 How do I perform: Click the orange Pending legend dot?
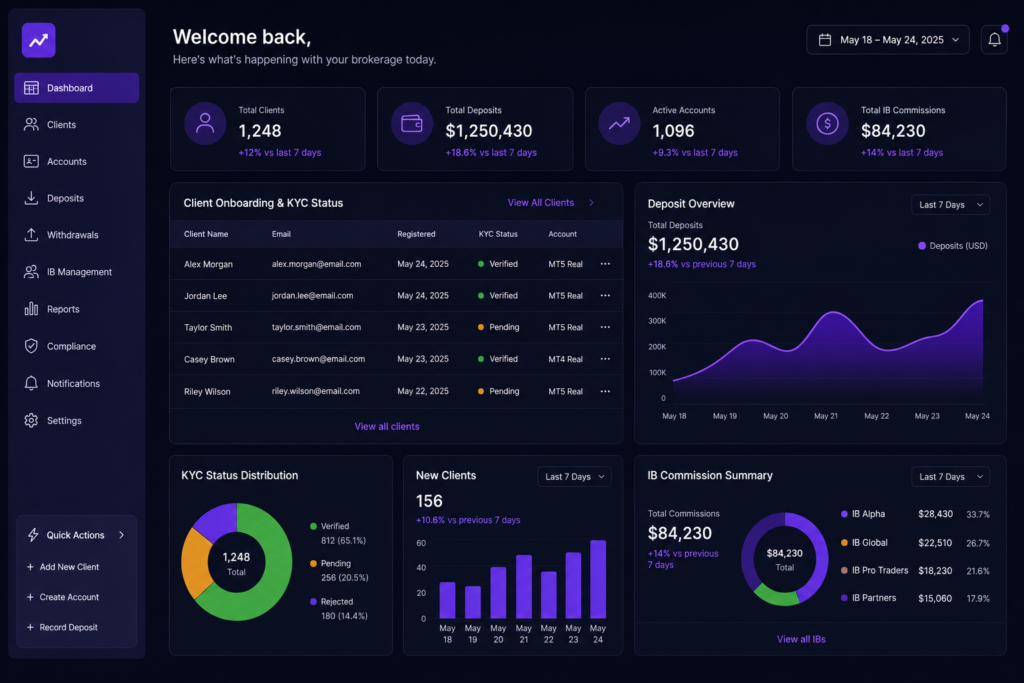[313, 564]
